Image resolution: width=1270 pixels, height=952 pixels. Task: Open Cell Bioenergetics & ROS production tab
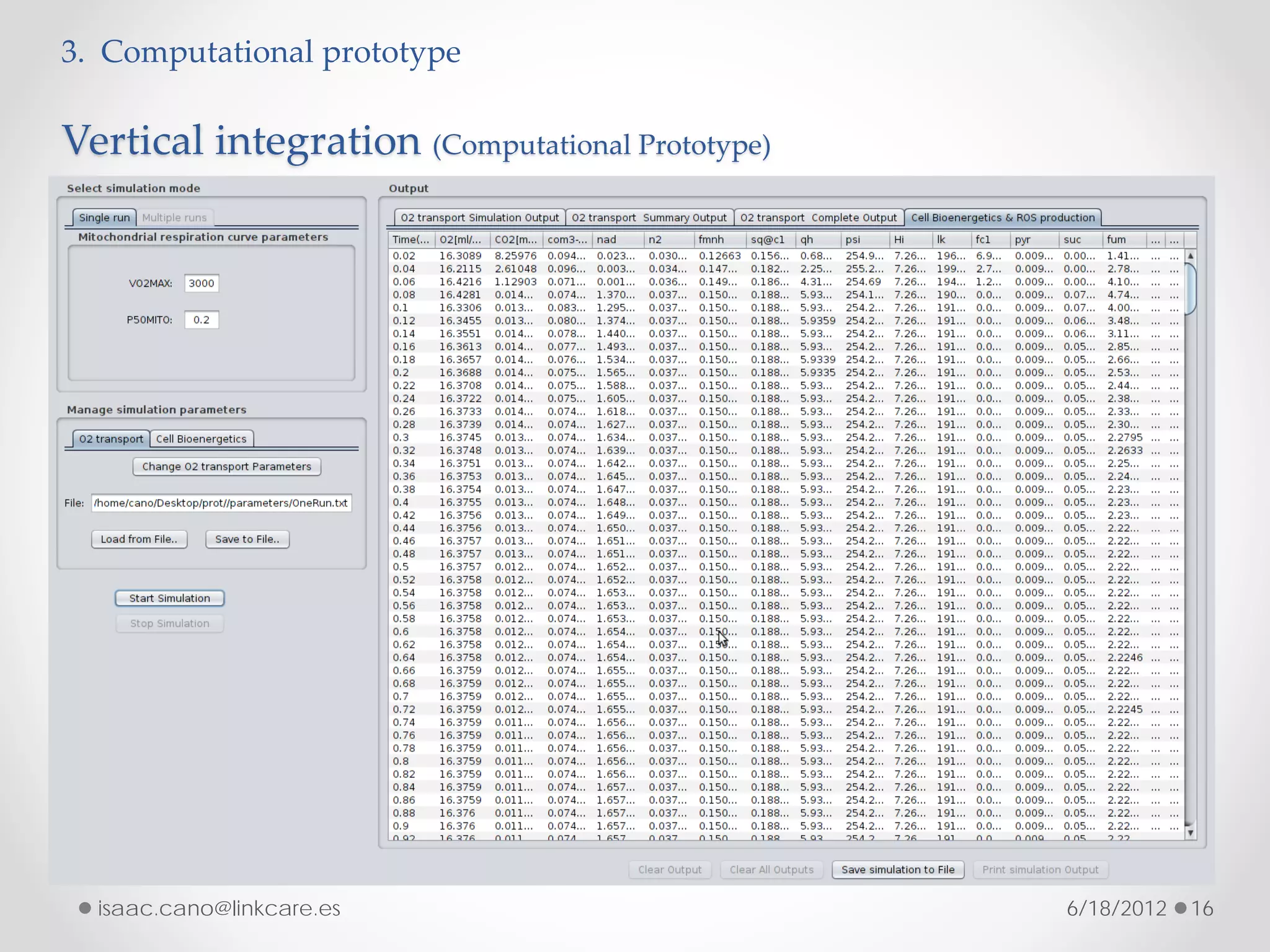(x=1003, y=218)
